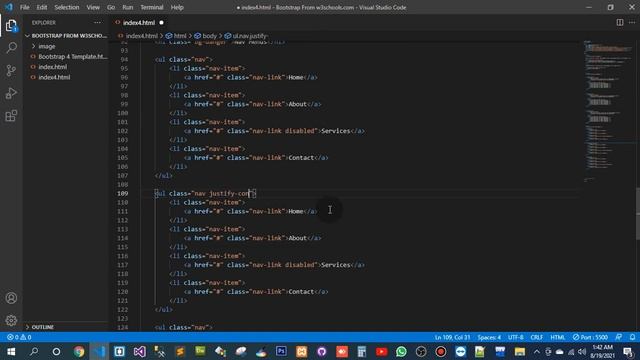Collapse BOOTSTRAP FROM W3SCHO... folder section
The width and height of the screenshot is (640, 360).
[66, 36]
